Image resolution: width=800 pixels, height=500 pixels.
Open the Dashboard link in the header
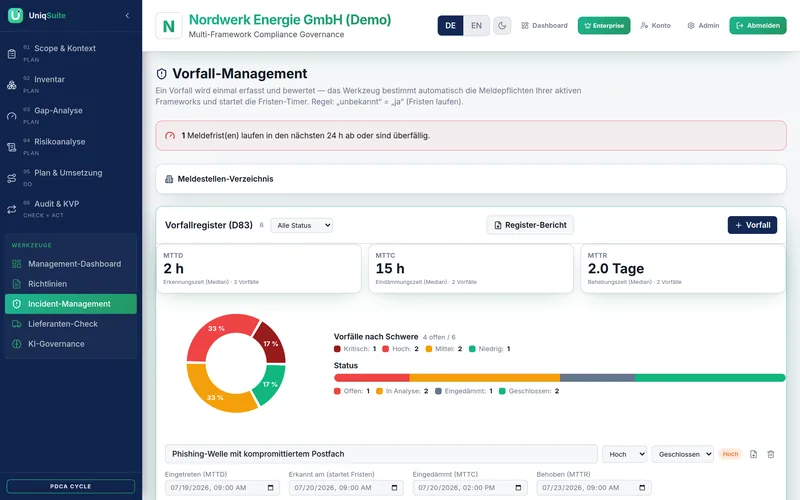(x=544, y=26)
